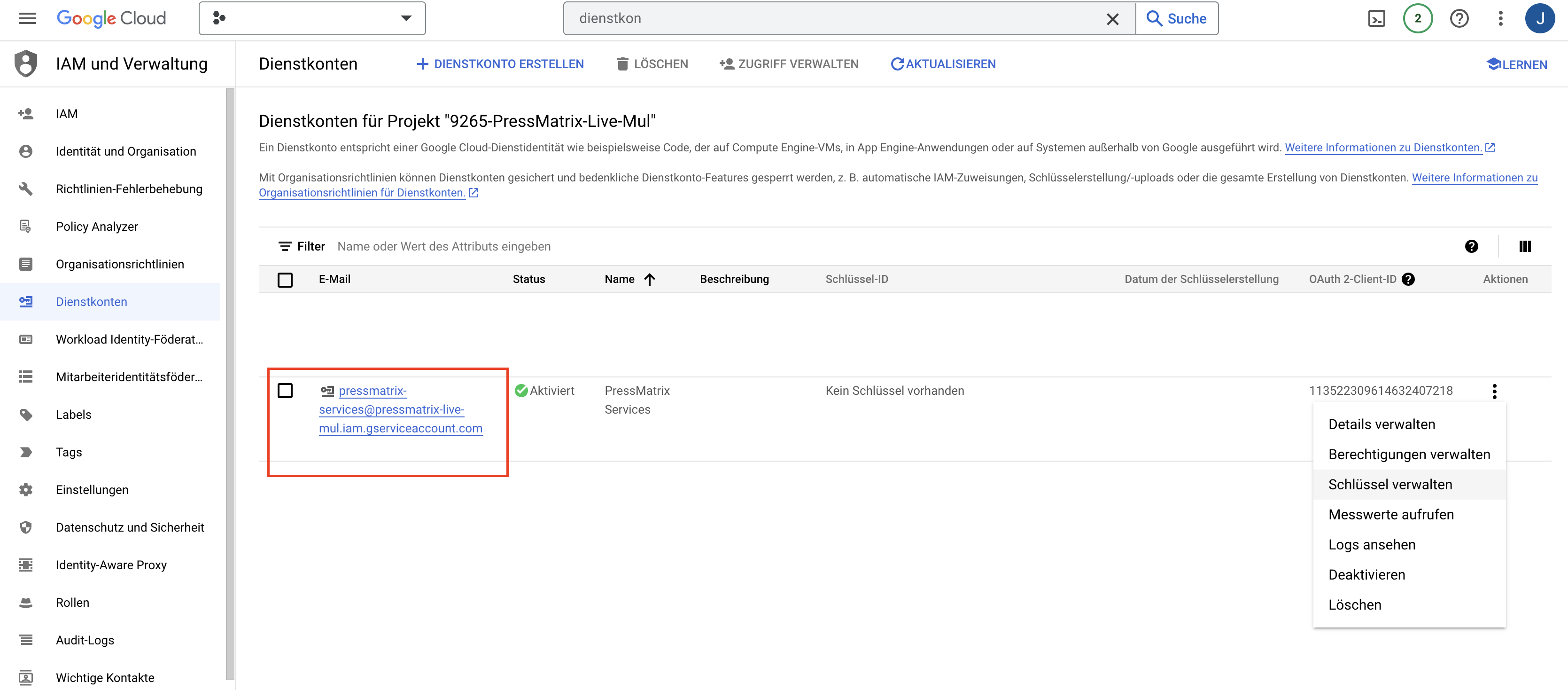
Task: Select the pressmatrix-services account checkbox
Action: pos(285,391)
